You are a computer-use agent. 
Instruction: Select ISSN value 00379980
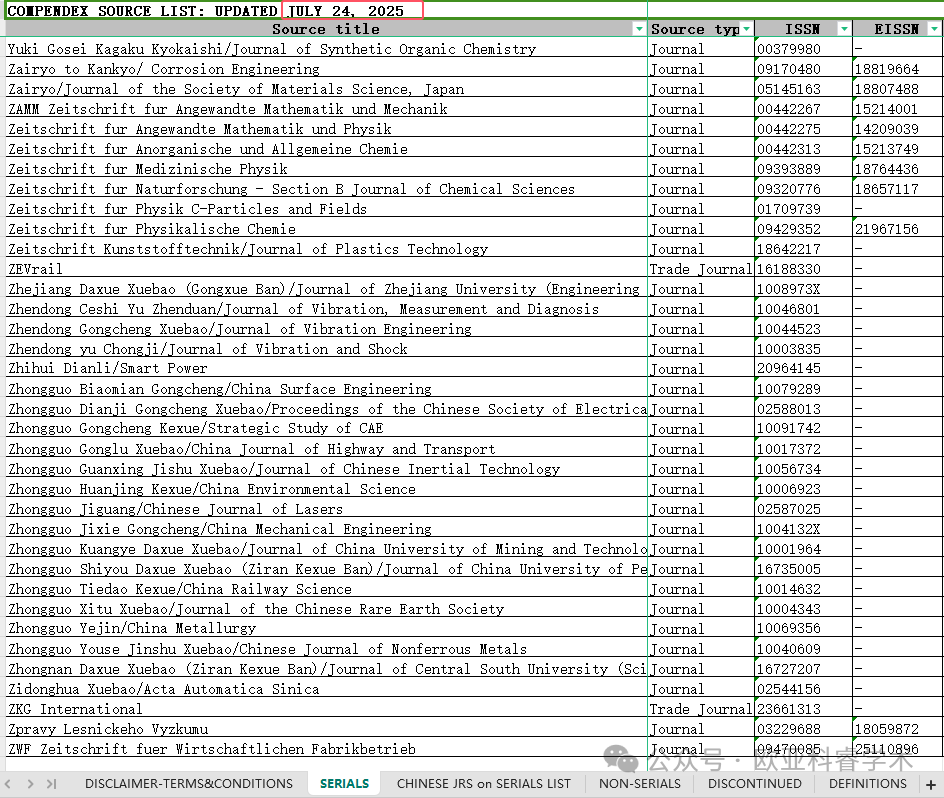pos(803,49)
